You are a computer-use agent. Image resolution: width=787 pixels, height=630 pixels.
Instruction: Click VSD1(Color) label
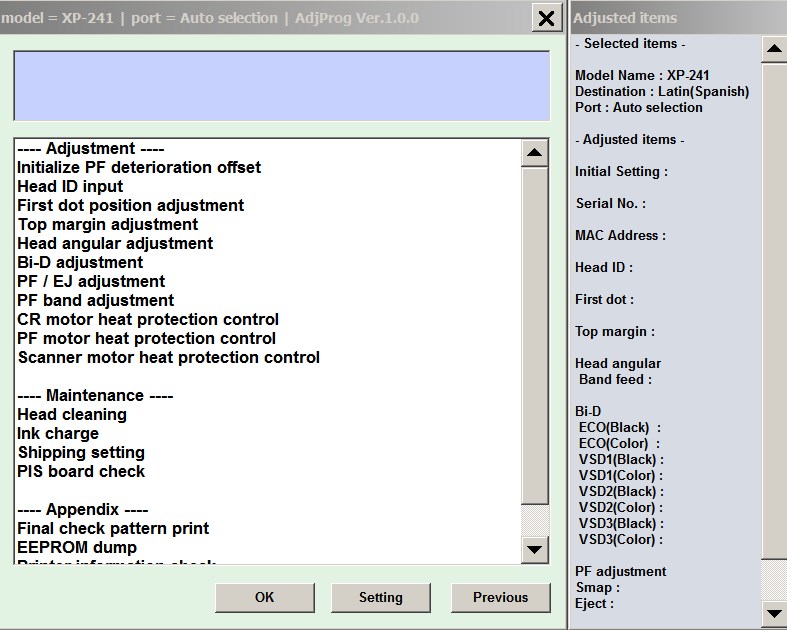tap(621, 476)
